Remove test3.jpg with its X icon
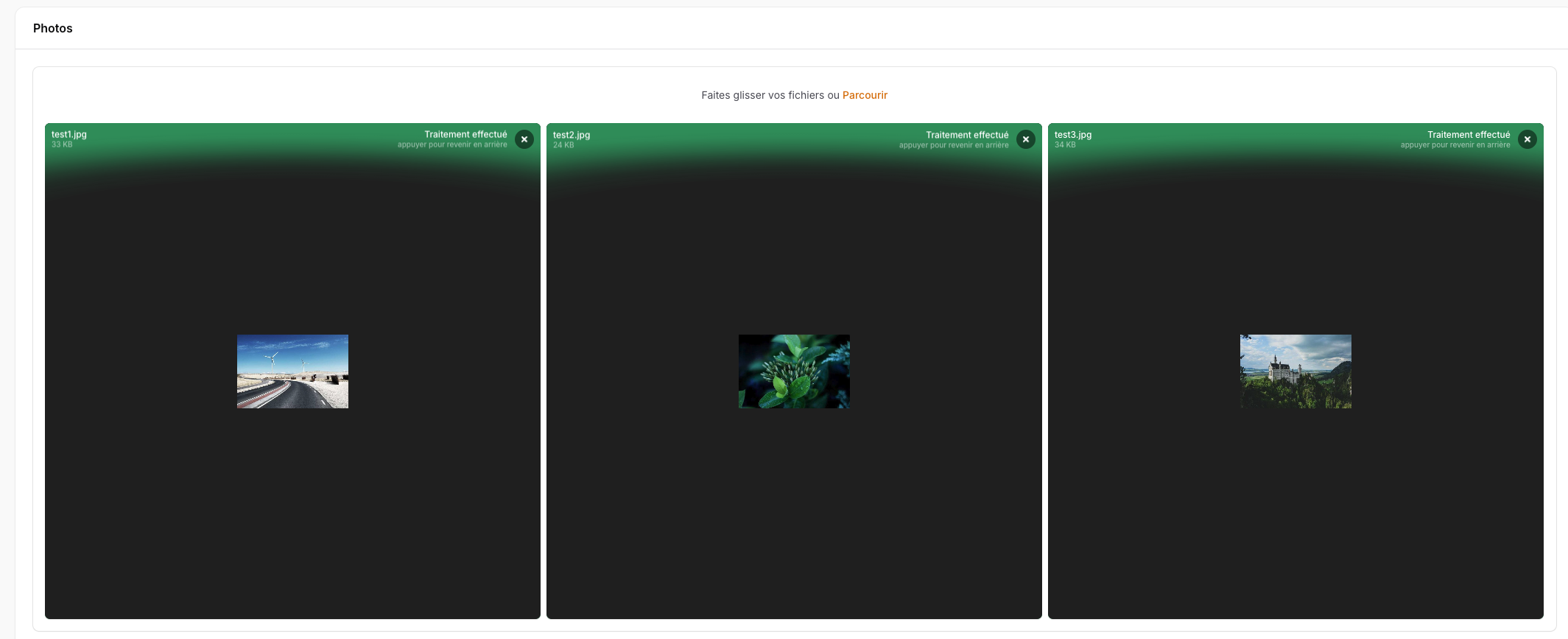Image resolution: width=1568 pixels, height=639 pixels. click(x=1527, y=139)
